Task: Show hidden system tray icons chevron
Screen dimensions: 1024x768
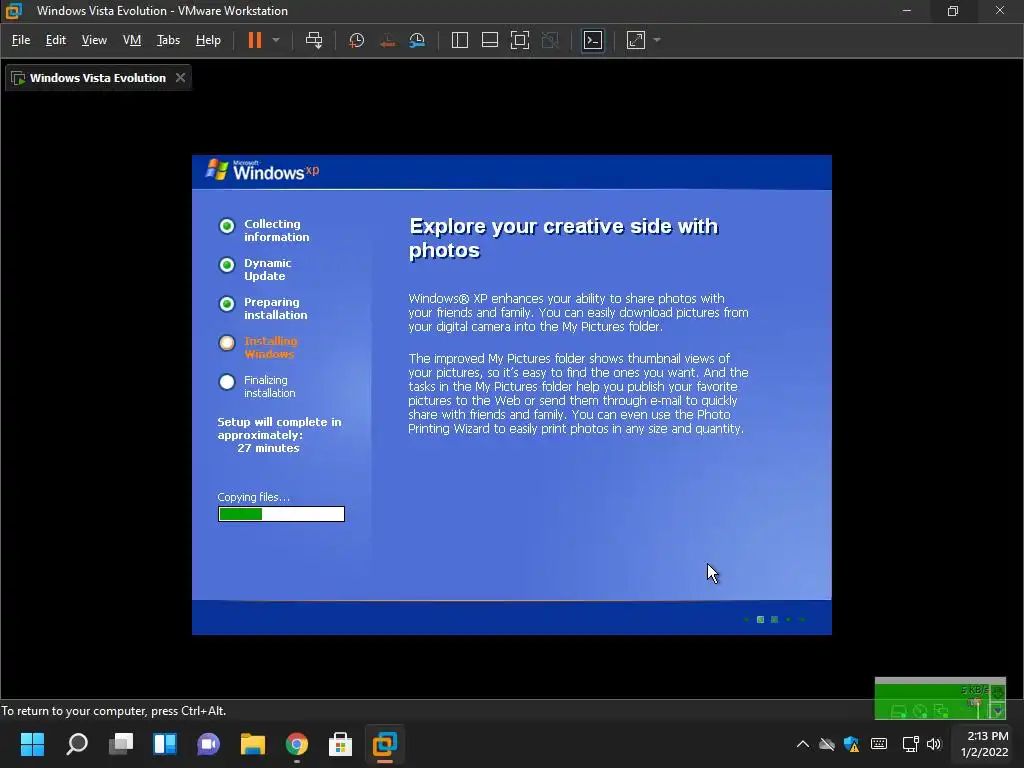Action: (803, 744)
